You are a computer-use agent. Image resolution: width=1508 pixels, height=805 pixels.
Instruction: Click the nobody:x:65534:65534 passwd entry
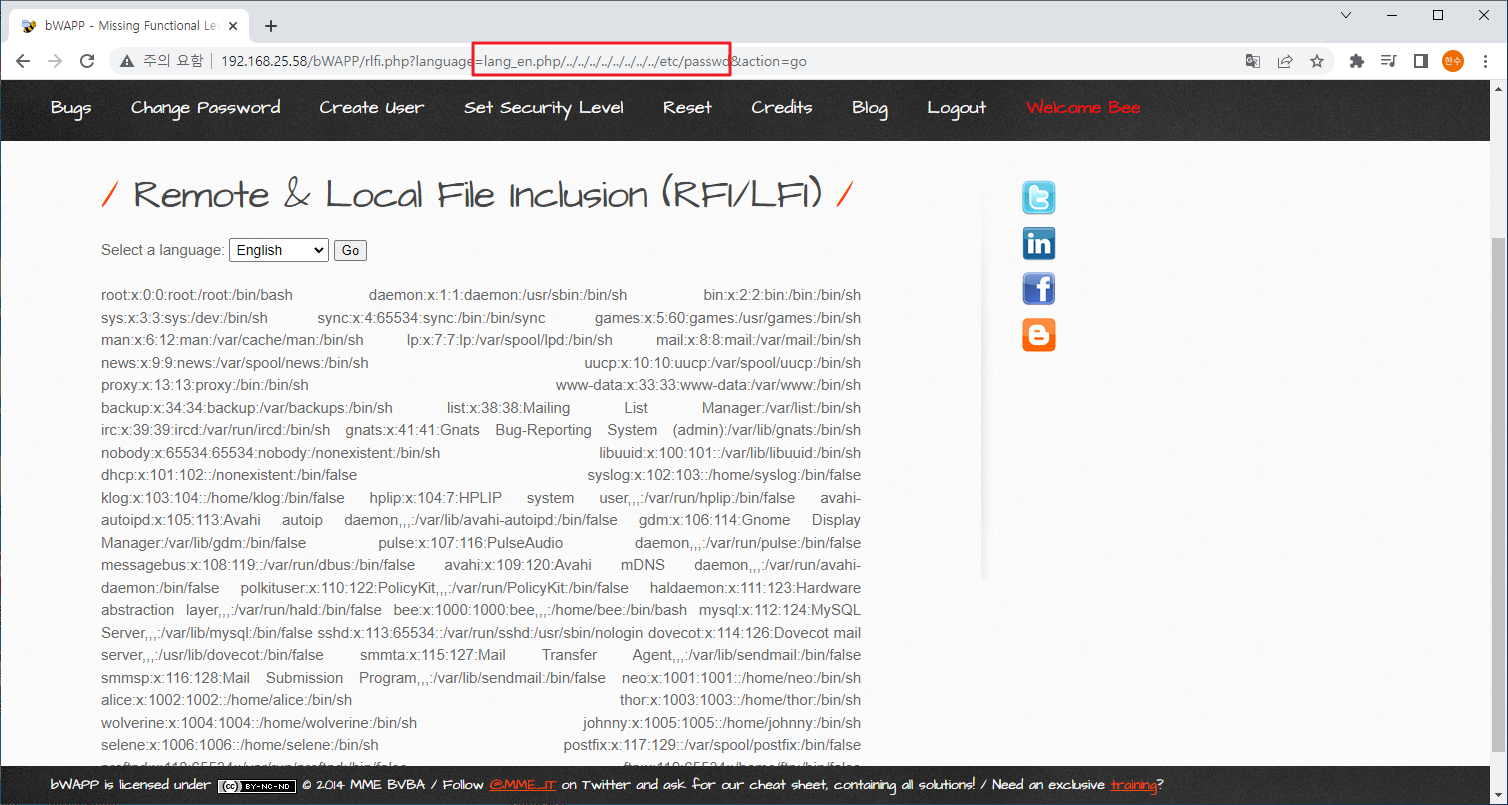pos(270,453)
